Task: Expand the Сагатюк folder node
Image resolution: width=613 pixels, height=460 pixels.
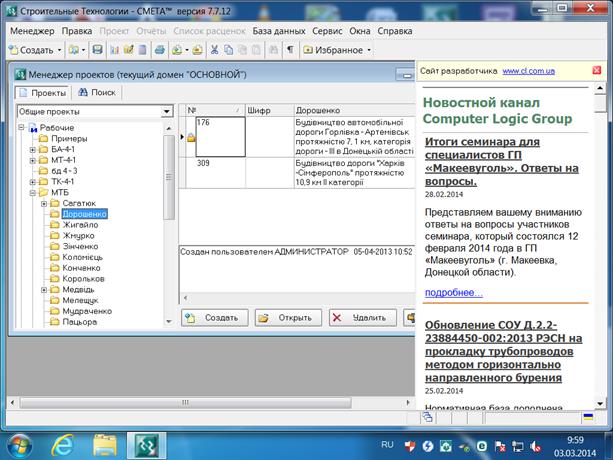Action: click(45, 203)
